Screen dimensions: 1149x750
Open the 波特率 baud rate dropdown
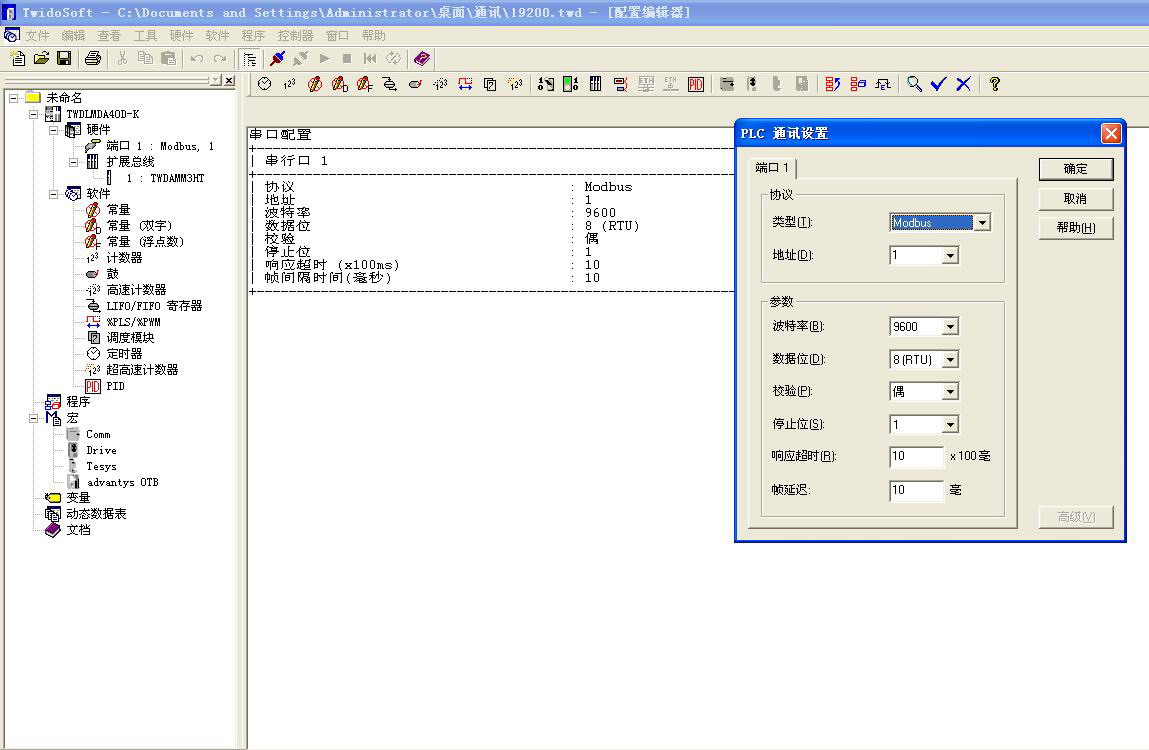pyautogui.click(x=950, y=327)
